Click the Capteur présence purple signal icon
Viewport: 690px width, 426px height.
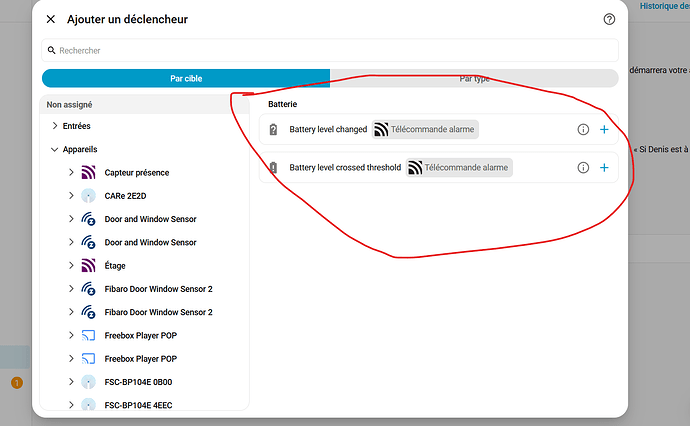coord(88,173)
